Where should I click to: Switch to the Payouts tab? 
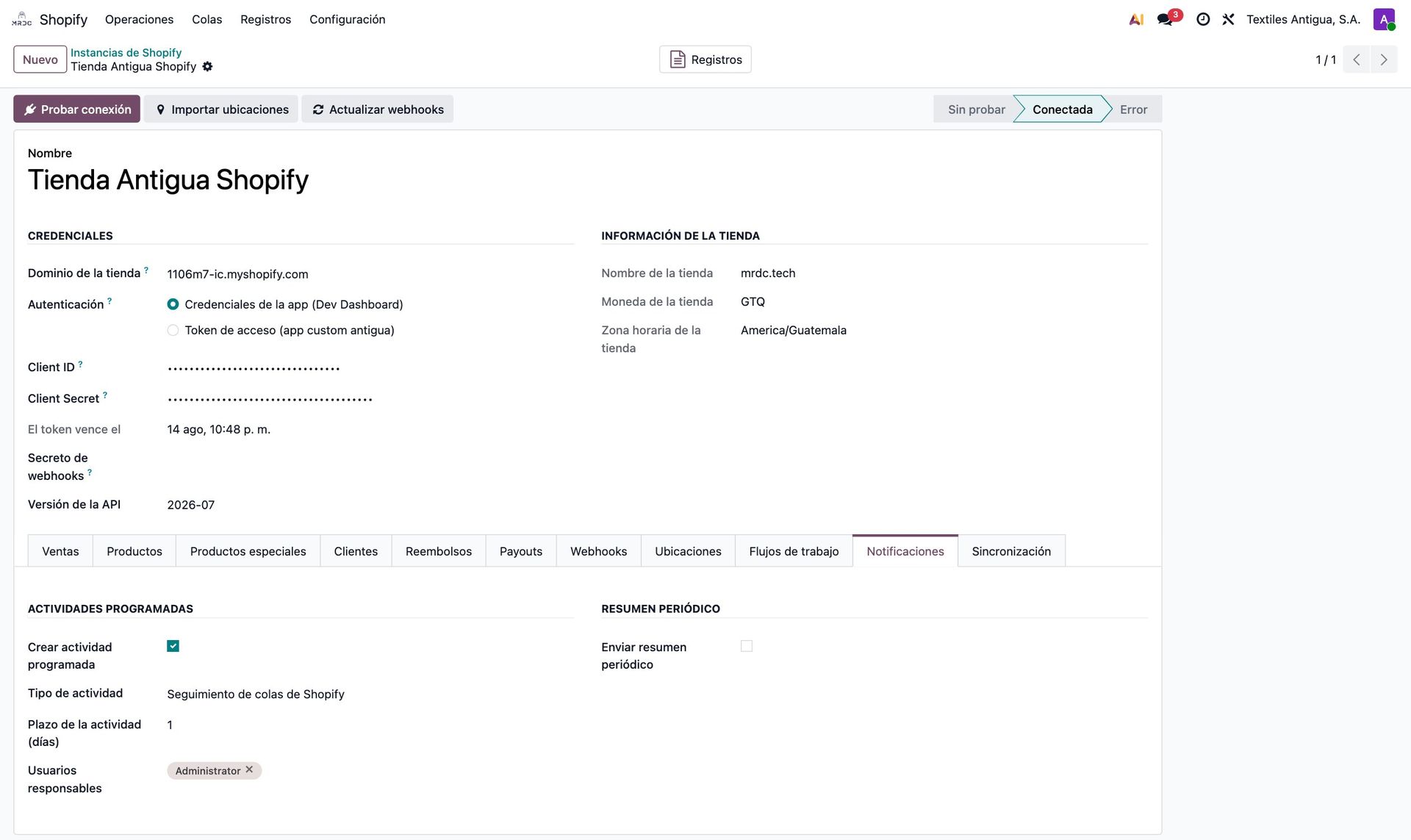[521, 551]
